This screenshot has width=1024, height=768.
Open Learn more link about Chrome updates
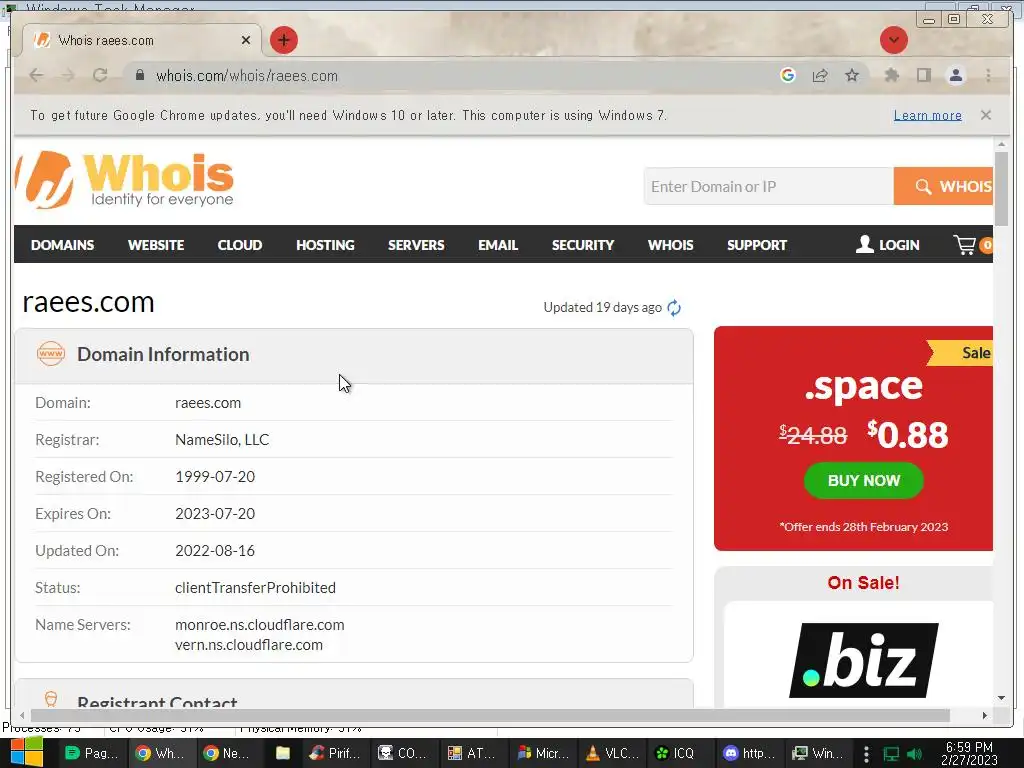click(927, 115)
